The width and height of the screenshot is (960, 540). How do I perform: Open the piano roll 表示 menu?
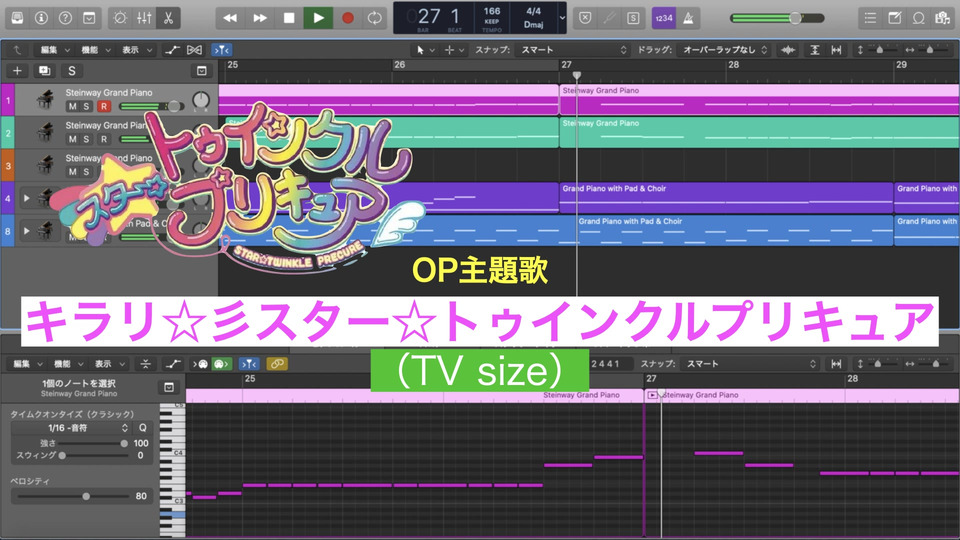click(109, 364)
